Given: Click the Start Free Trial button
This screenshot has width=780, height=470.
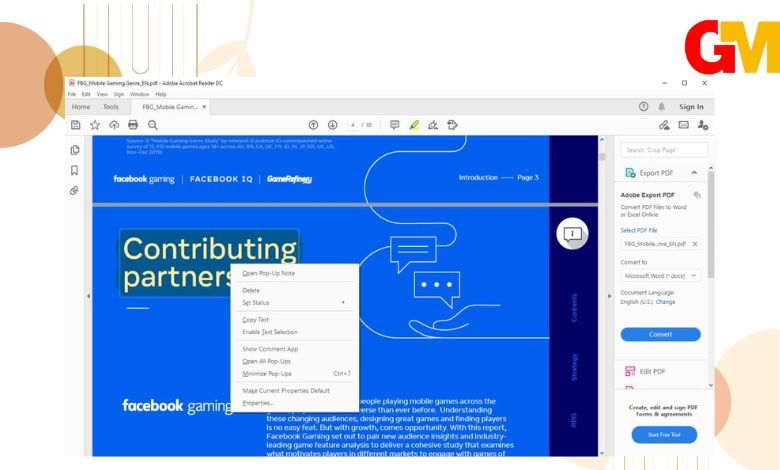Looking at the screenshot, I should tap(664, 435).
